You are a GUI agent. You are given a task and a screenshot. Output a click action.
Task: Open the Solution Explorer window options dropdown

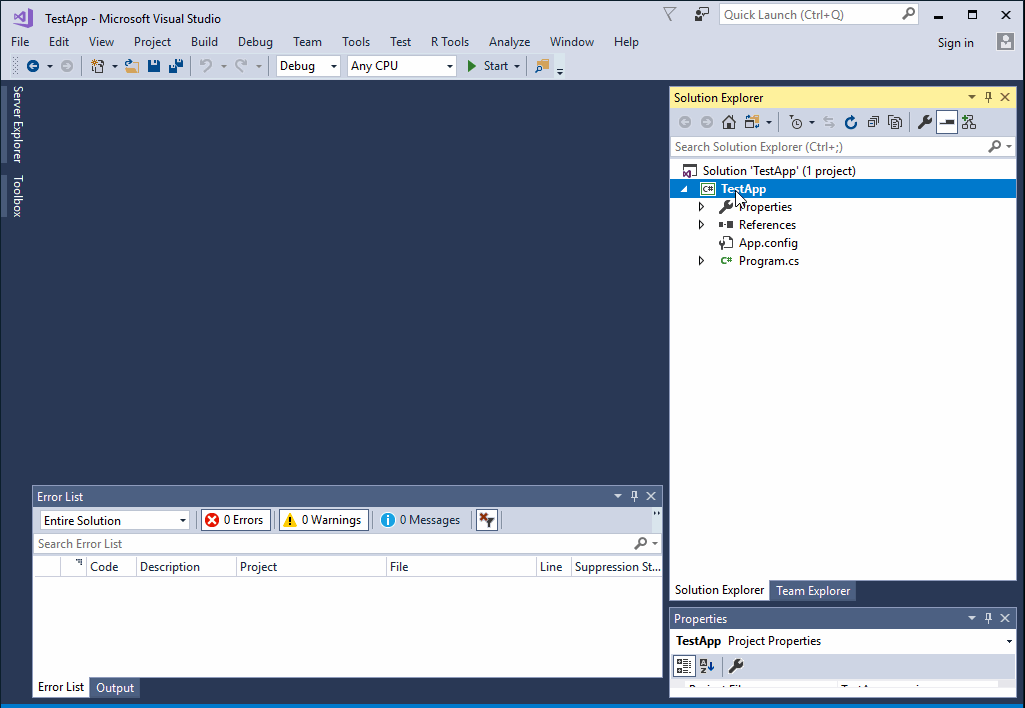tap(971, 97)
